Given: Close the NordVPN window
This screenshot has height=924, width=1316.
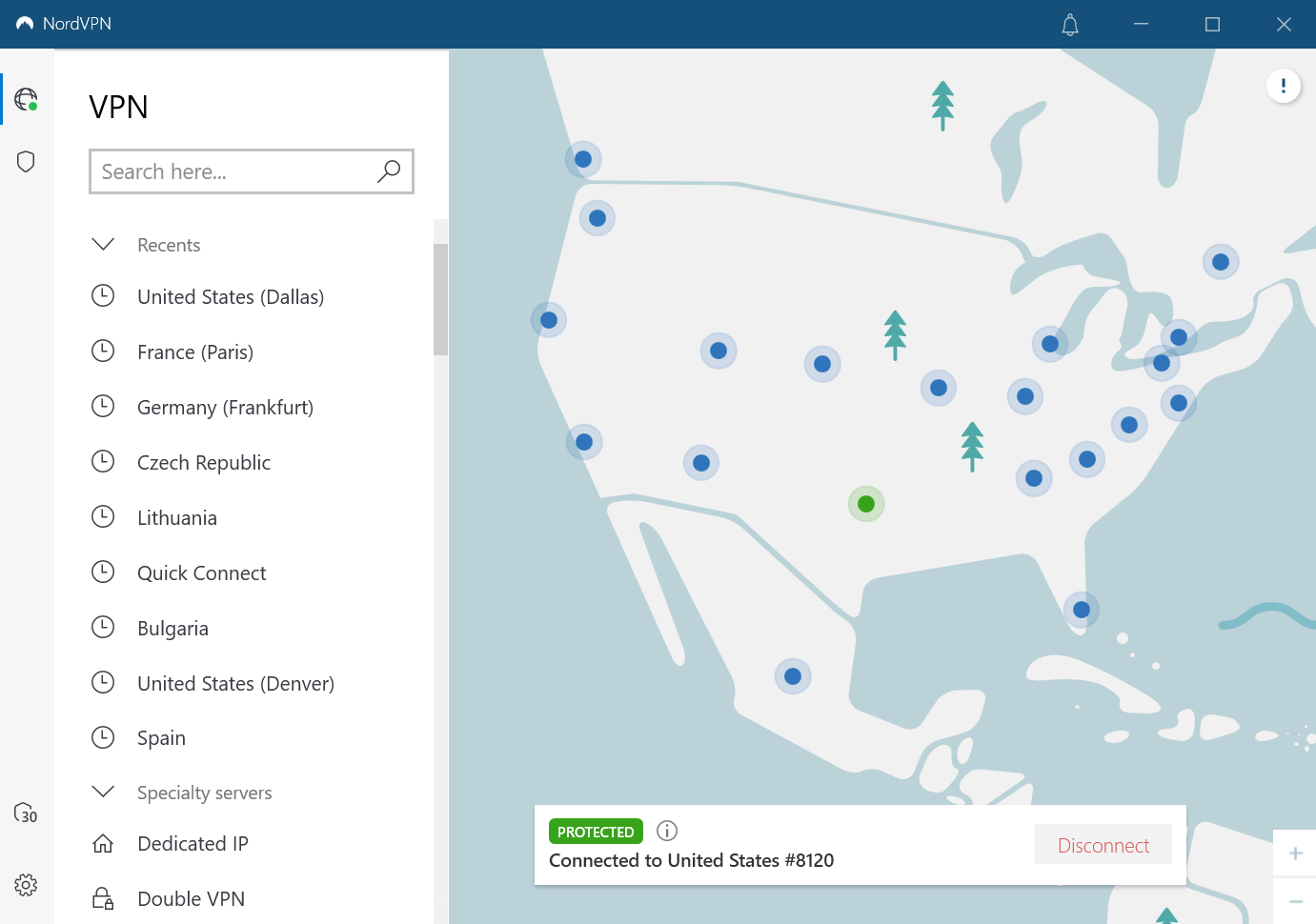Looking at the screenshot, I should pos(1284,24).
